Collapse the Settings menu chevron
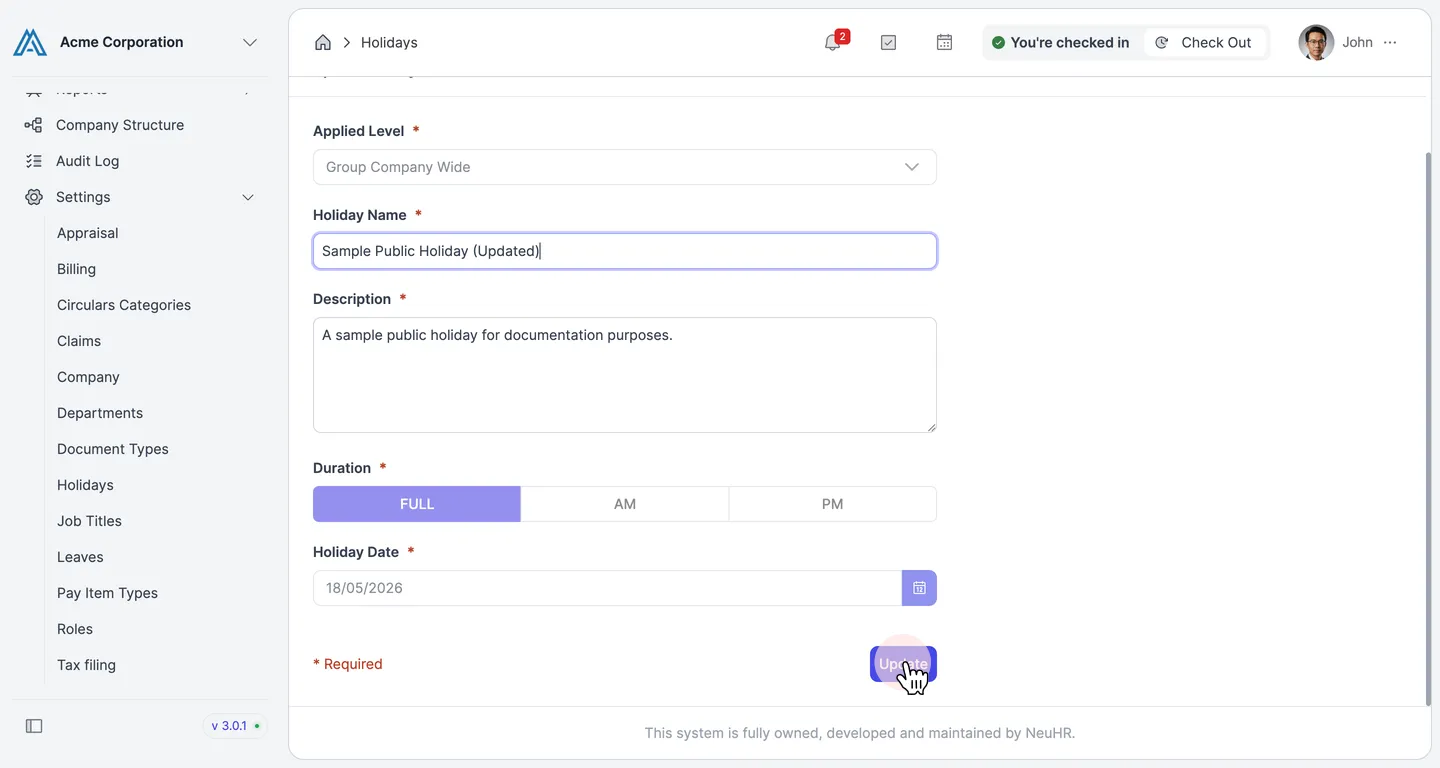This screenshot has height=768, width=1440. 248,197
